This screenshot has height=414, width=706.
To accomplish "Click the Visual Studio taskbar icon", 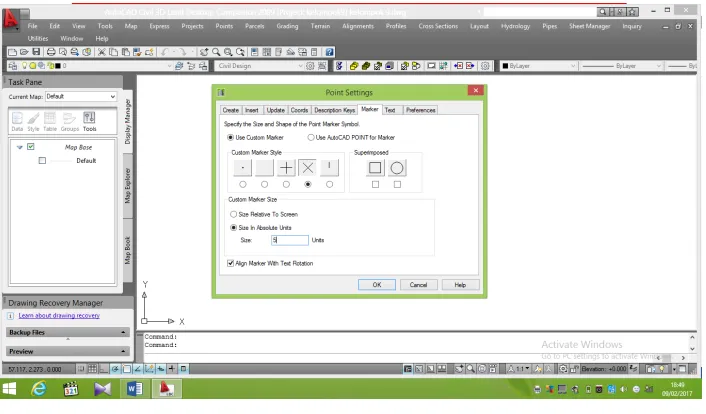I will point(102,389).
